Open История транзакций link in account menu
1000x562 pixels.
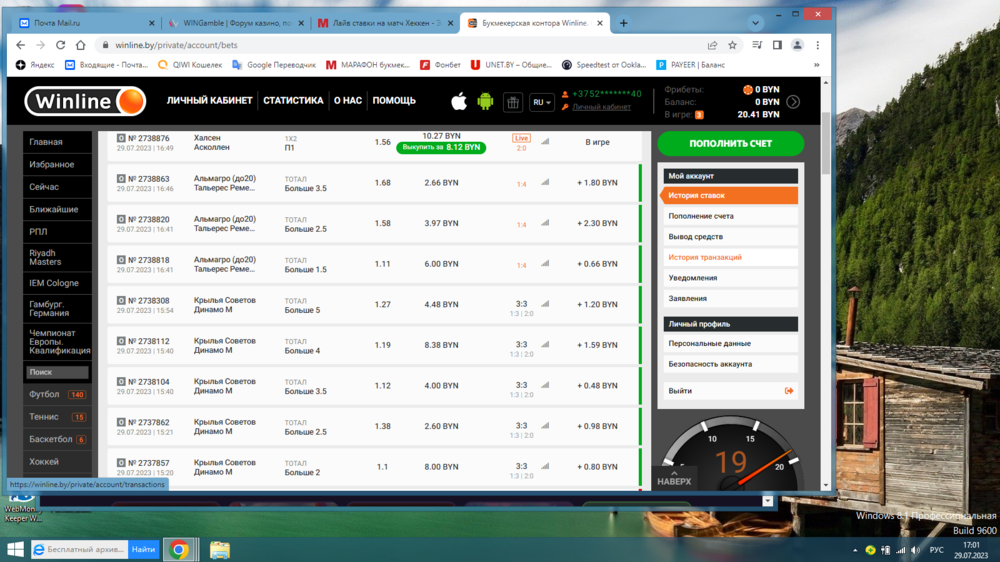[705, 257]
